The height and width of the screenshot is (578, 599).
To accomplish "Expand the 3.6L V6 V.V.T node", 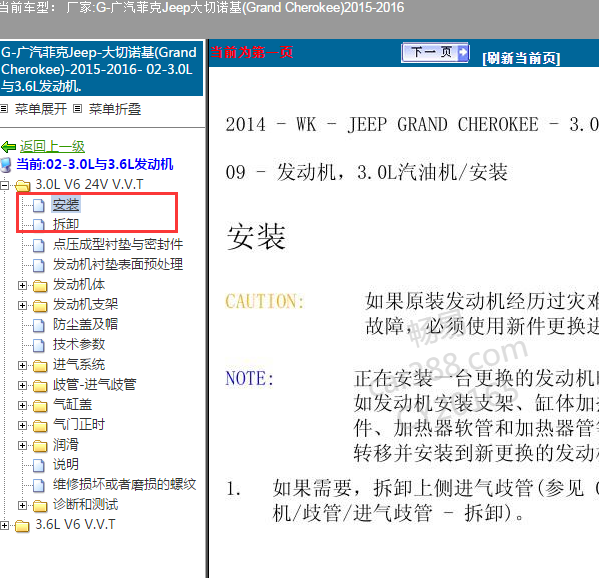I will click(4, 526).
